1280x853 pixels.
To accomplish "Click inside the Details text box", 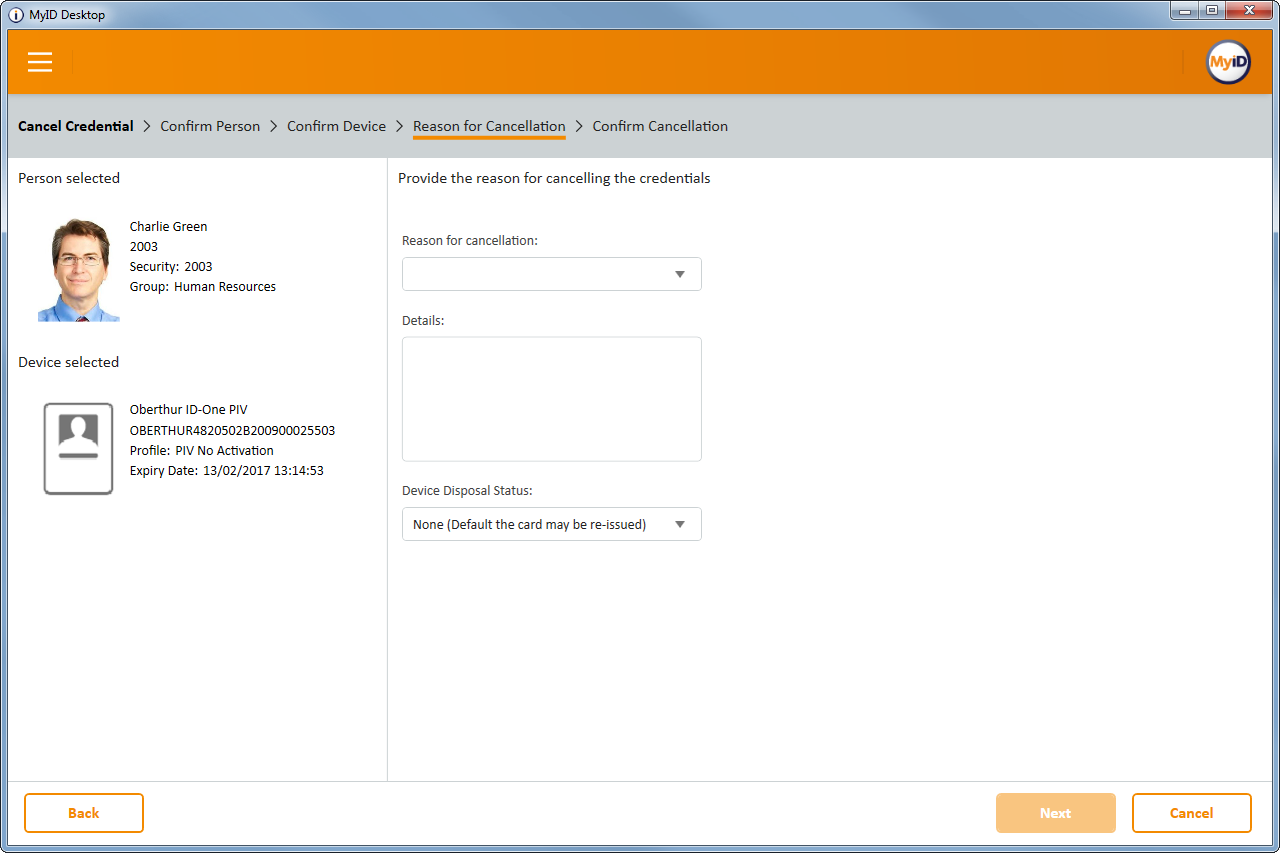I will click(x=551, y=398).
